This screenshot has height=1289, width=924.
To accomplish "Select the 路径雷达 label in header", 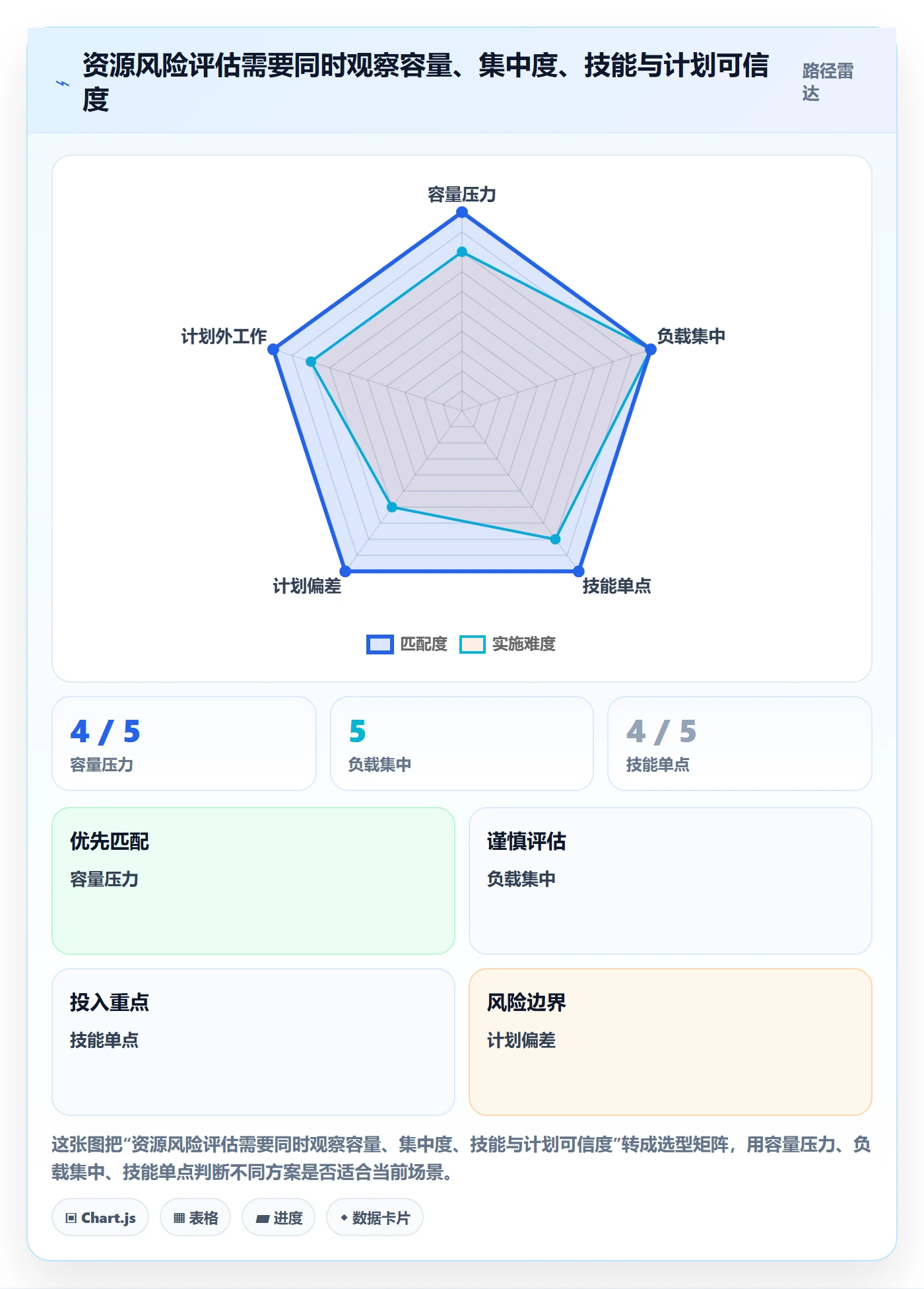I will click(828, 82).
